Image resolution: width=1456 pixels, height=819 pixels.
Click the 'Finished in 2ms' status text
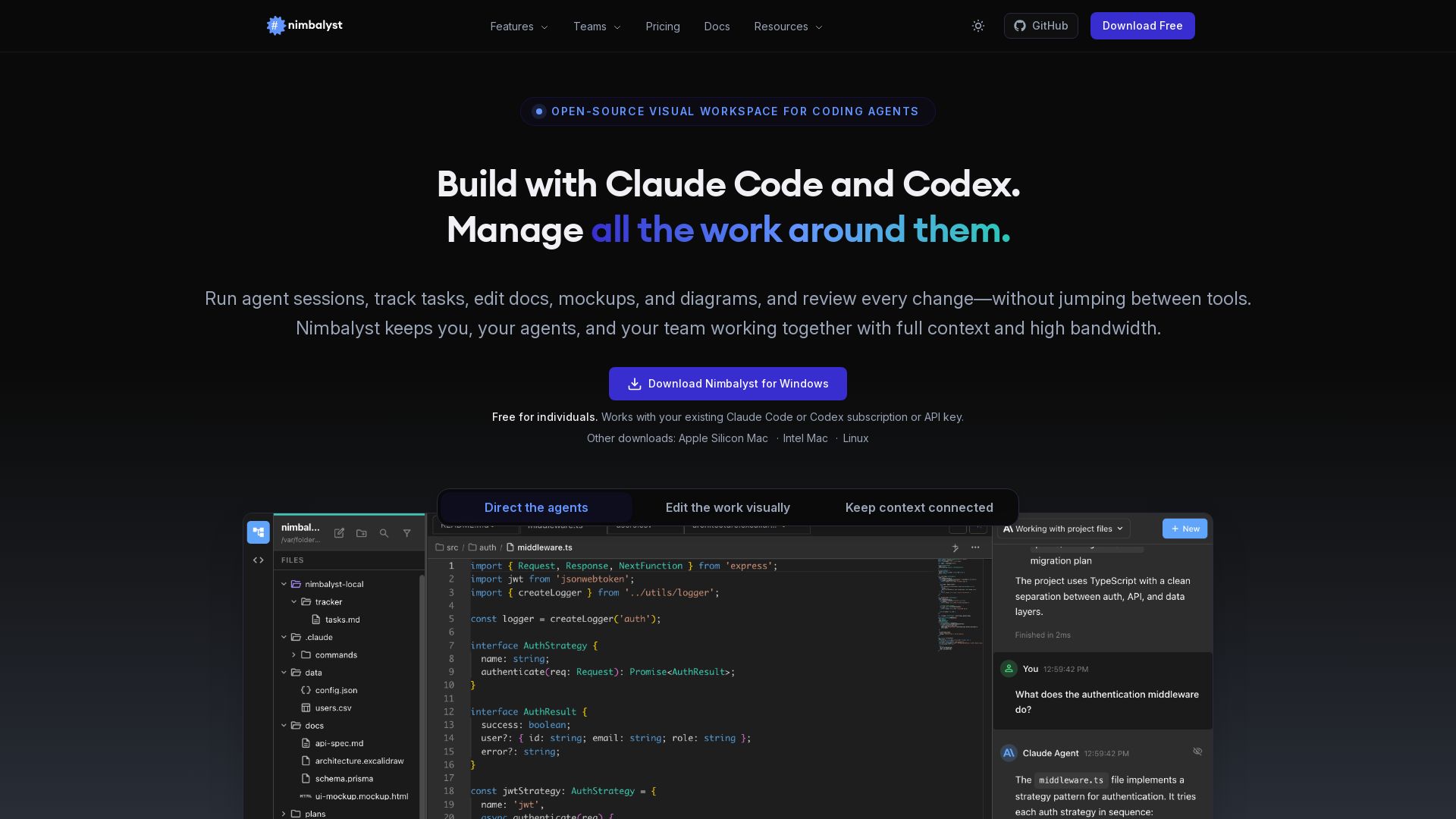(1043, 635)
